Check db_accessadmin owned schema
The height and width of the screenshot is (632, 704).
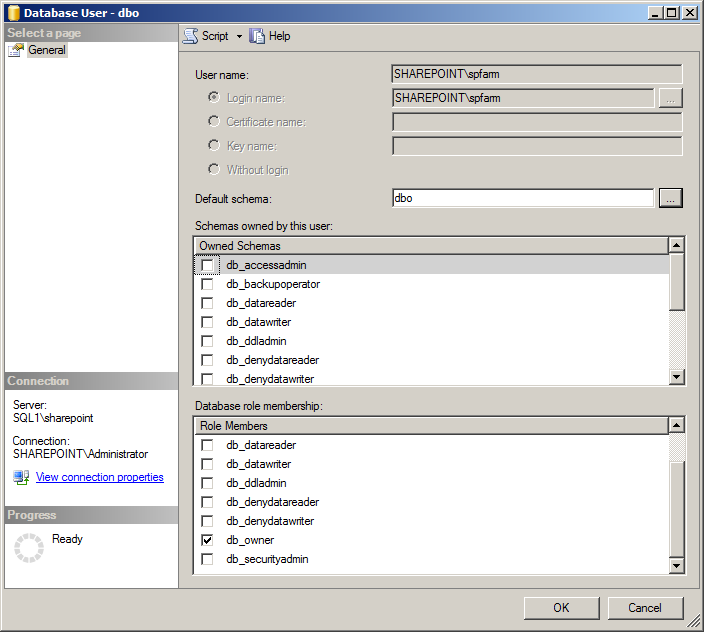207,265
